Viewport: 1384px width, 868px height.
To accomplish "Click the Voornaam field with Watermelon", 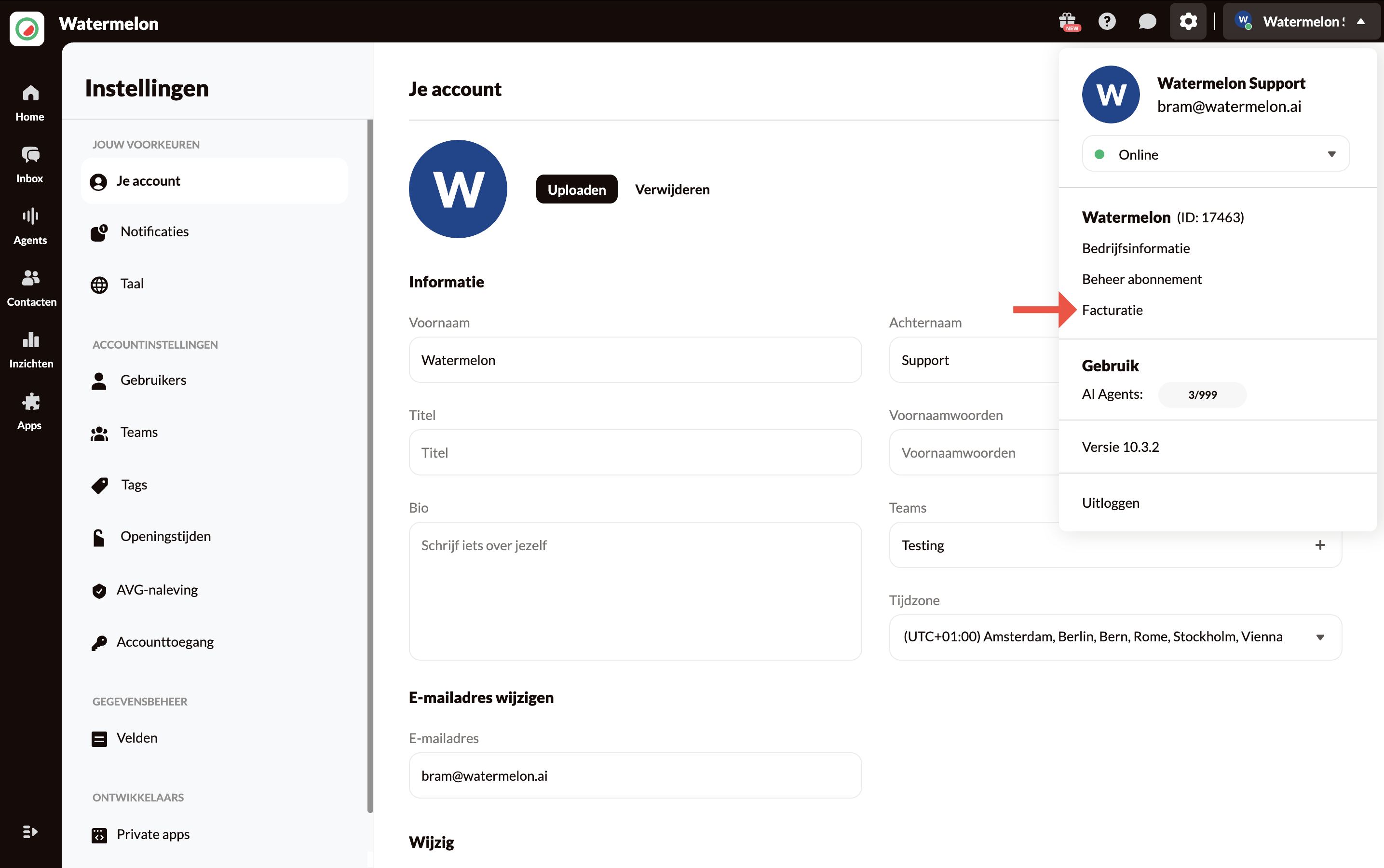I will (635, 360).
